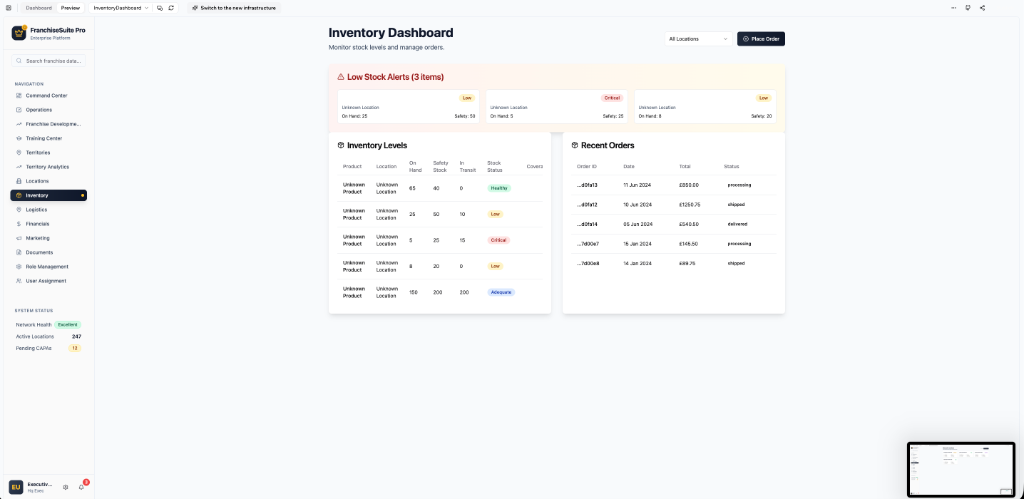The image size is (1024, 499).
Task: Click the Place Order button
Action: pos(761,39)
